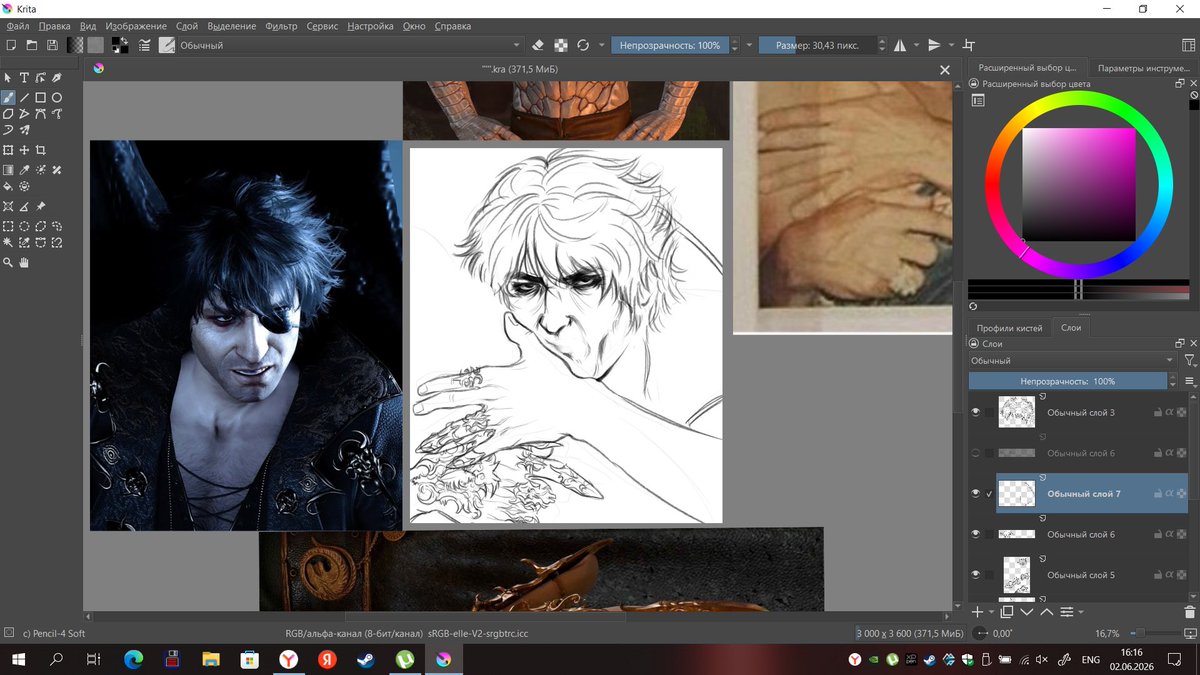The height and width of the screenshot is (675, 1200).
Task: Click the wrap-around mode toolbar icon
Action: point(968,45)
